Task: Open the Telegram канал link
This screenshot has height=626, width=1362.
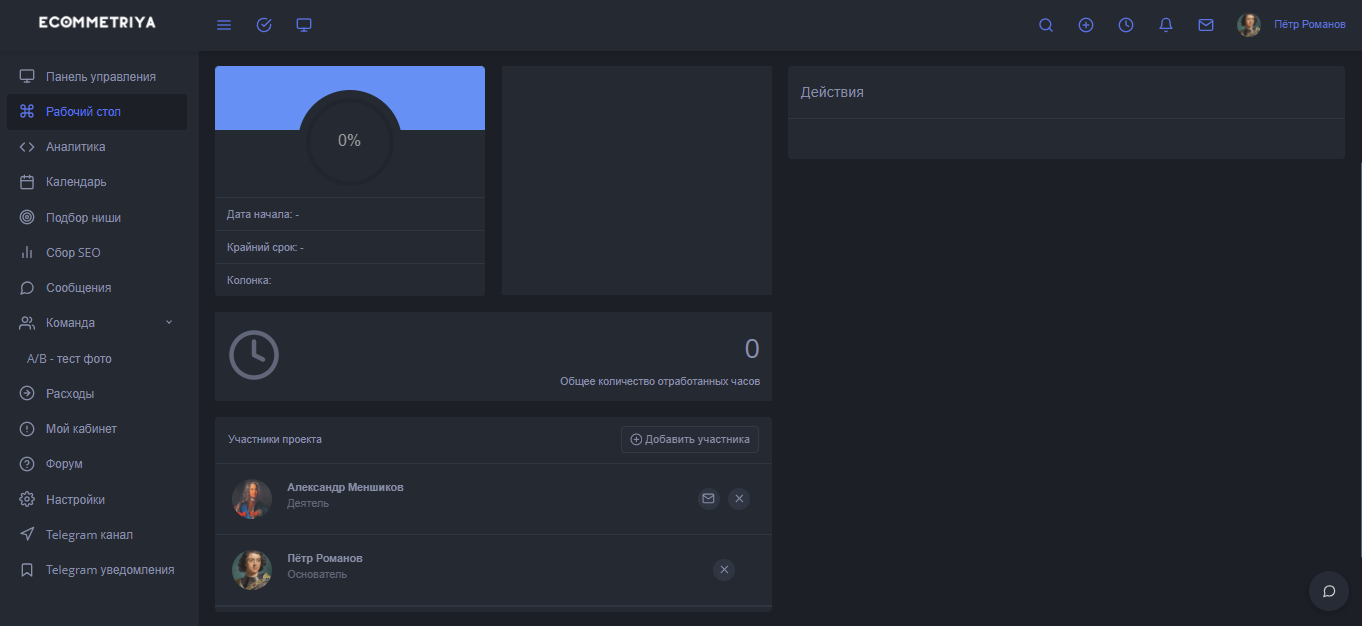Action: click(89, 535)
